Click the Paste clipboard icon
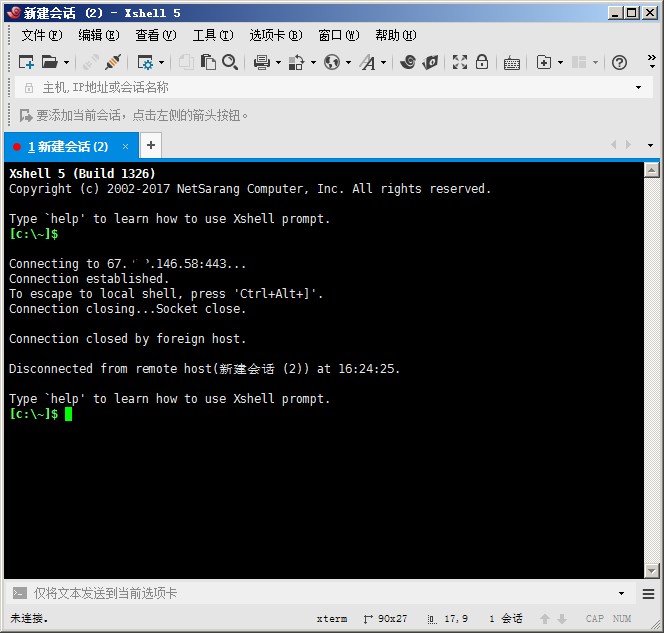The width and height of the screenshot is (664, 633). [208, 62]
